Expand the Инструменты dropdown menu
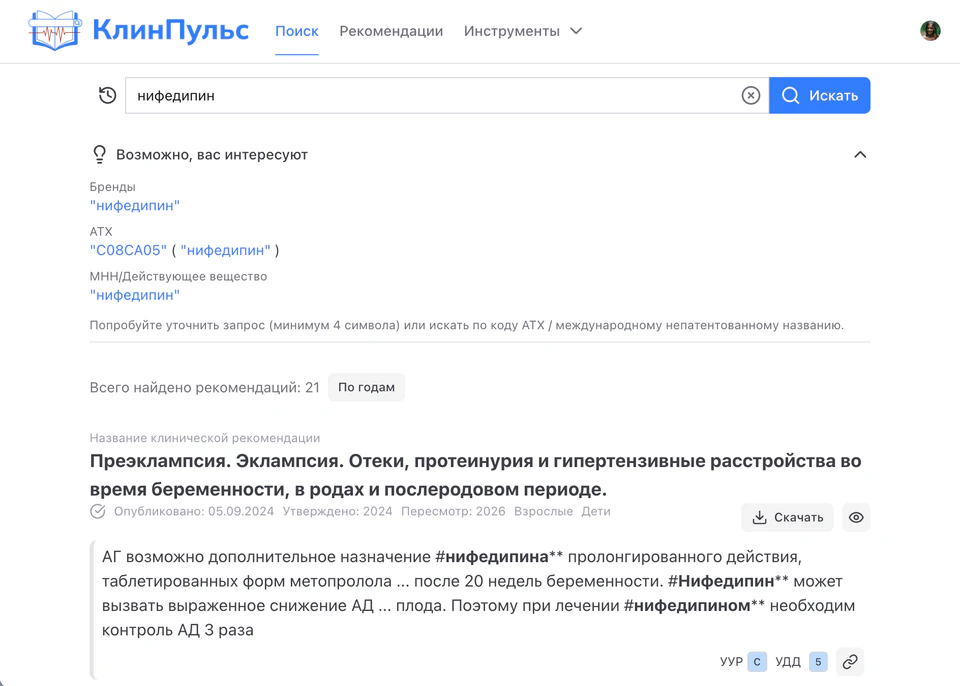Image resolution: width=960 pixels, height=686 pixels. (x=522, y=31)
